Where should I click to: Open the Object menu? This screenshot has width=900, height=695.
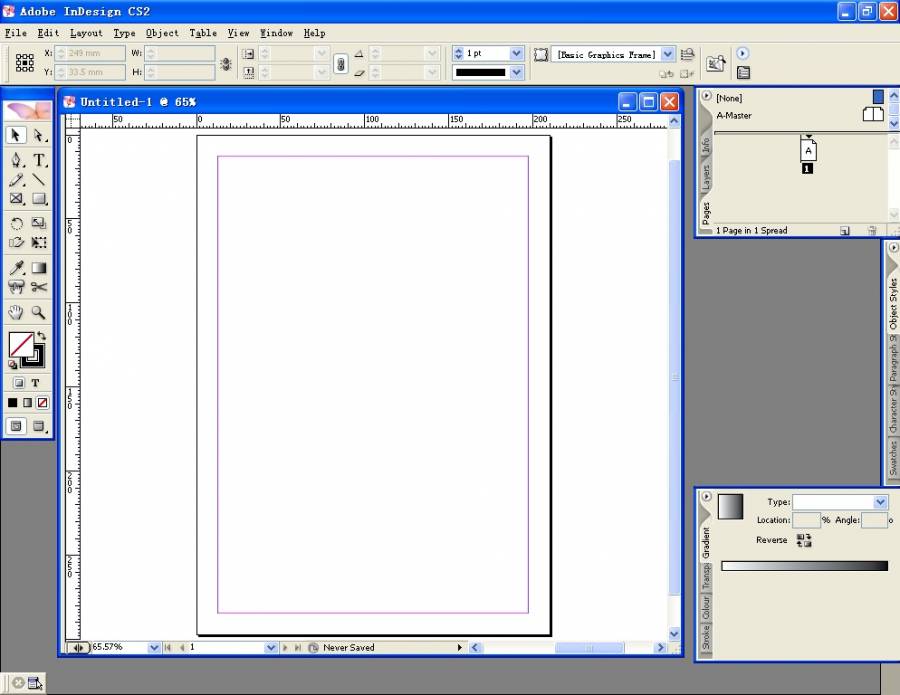[x=162, y=33]
